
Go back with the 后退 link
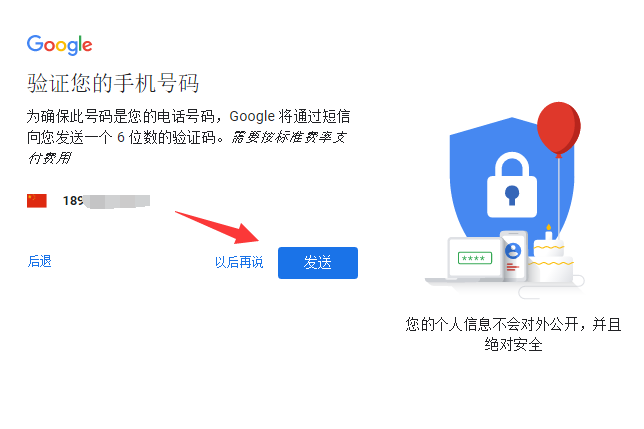click(x=39, y=261)
